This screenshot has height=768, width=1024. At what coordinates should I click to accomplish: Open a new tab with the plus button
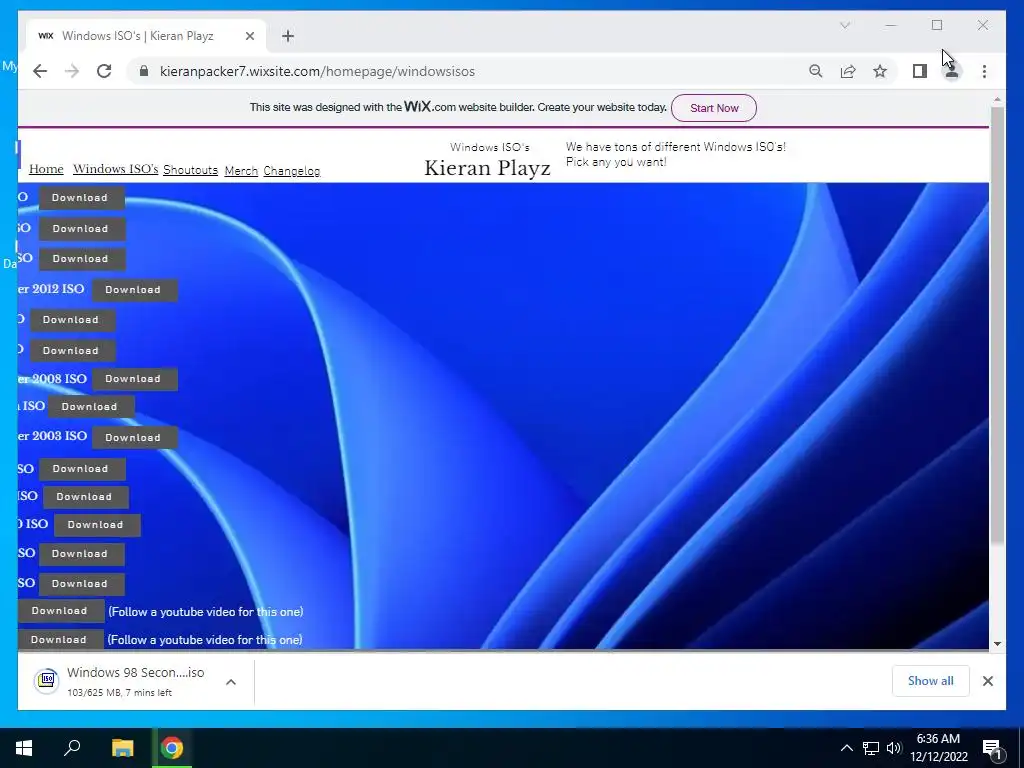click(x=288, y=36)
